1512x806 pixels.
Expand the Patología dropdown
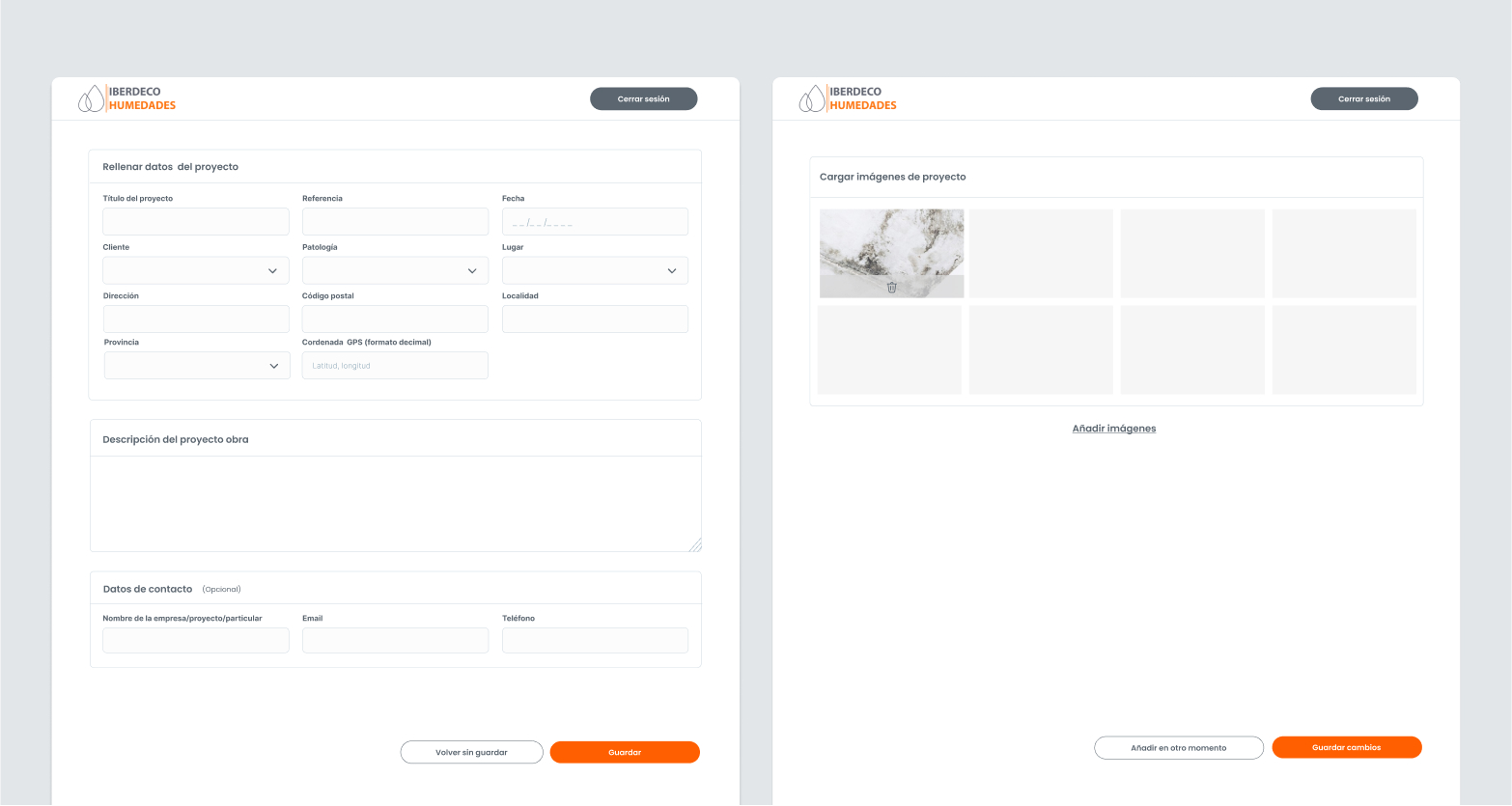(x=395, y=270)
